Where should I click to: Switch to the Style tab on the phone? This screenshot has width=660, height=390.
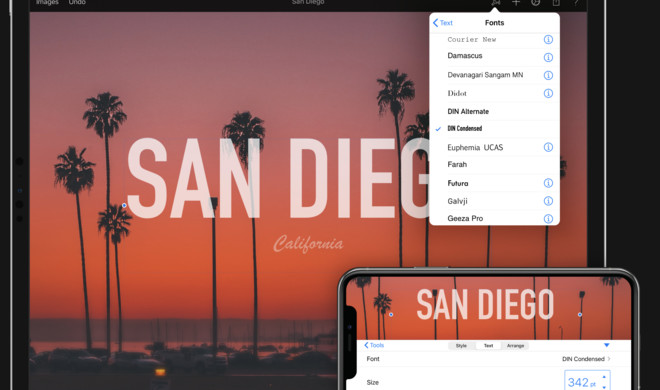461,346
